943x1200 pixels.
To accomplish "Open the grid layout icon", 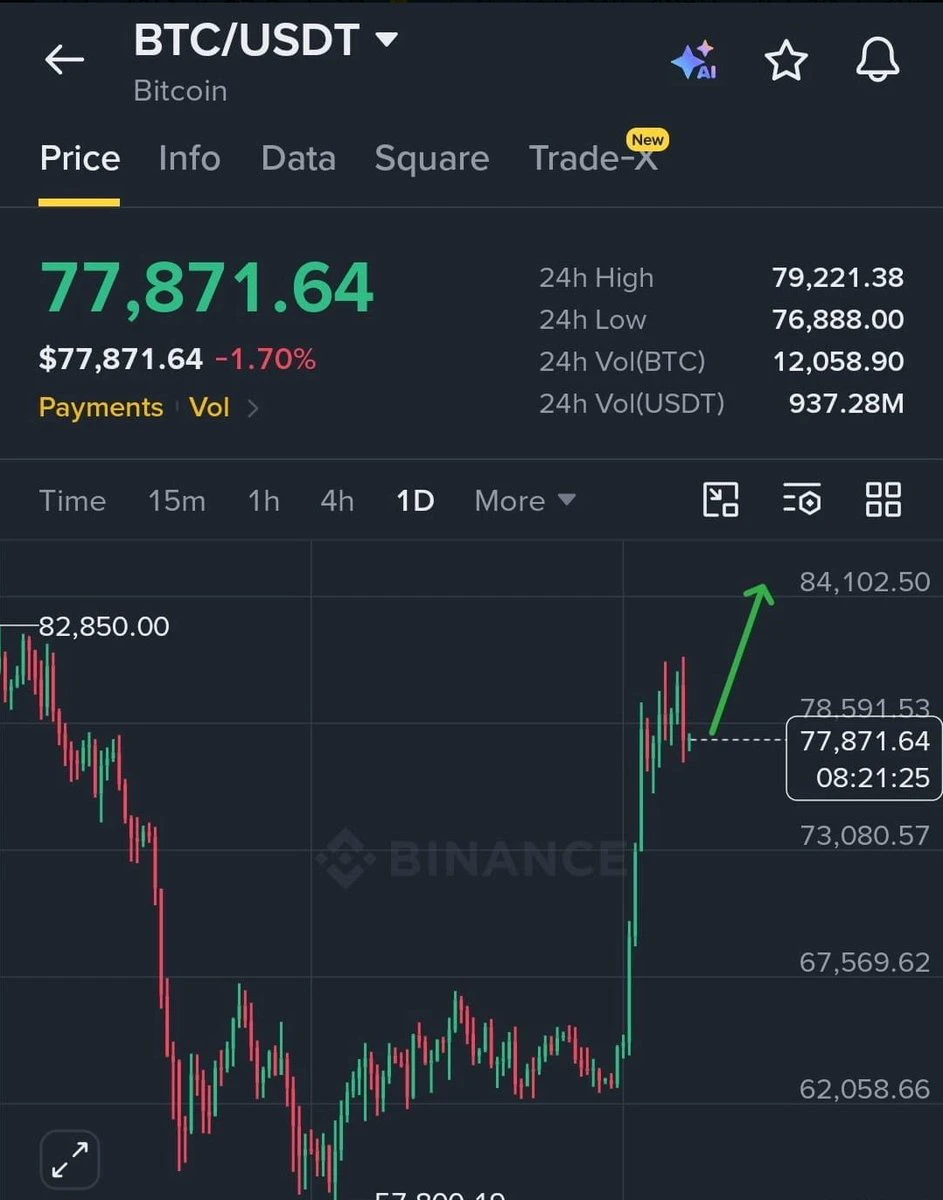I will (883, 499).
